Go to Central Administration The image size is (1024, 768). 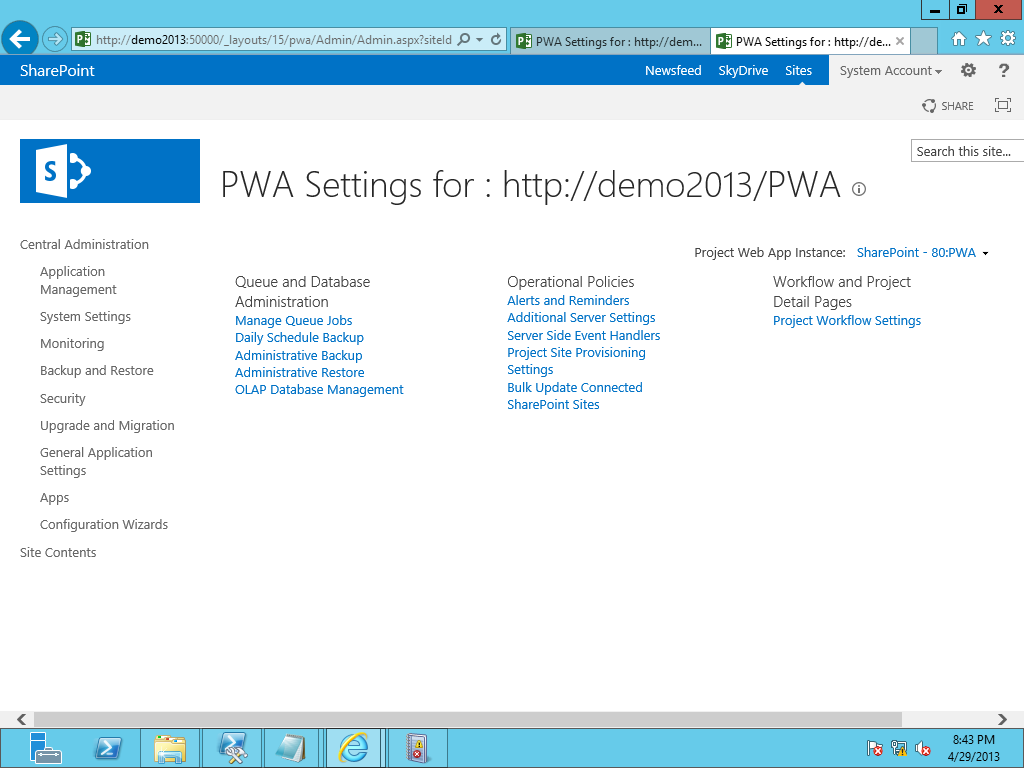point(84,244)
